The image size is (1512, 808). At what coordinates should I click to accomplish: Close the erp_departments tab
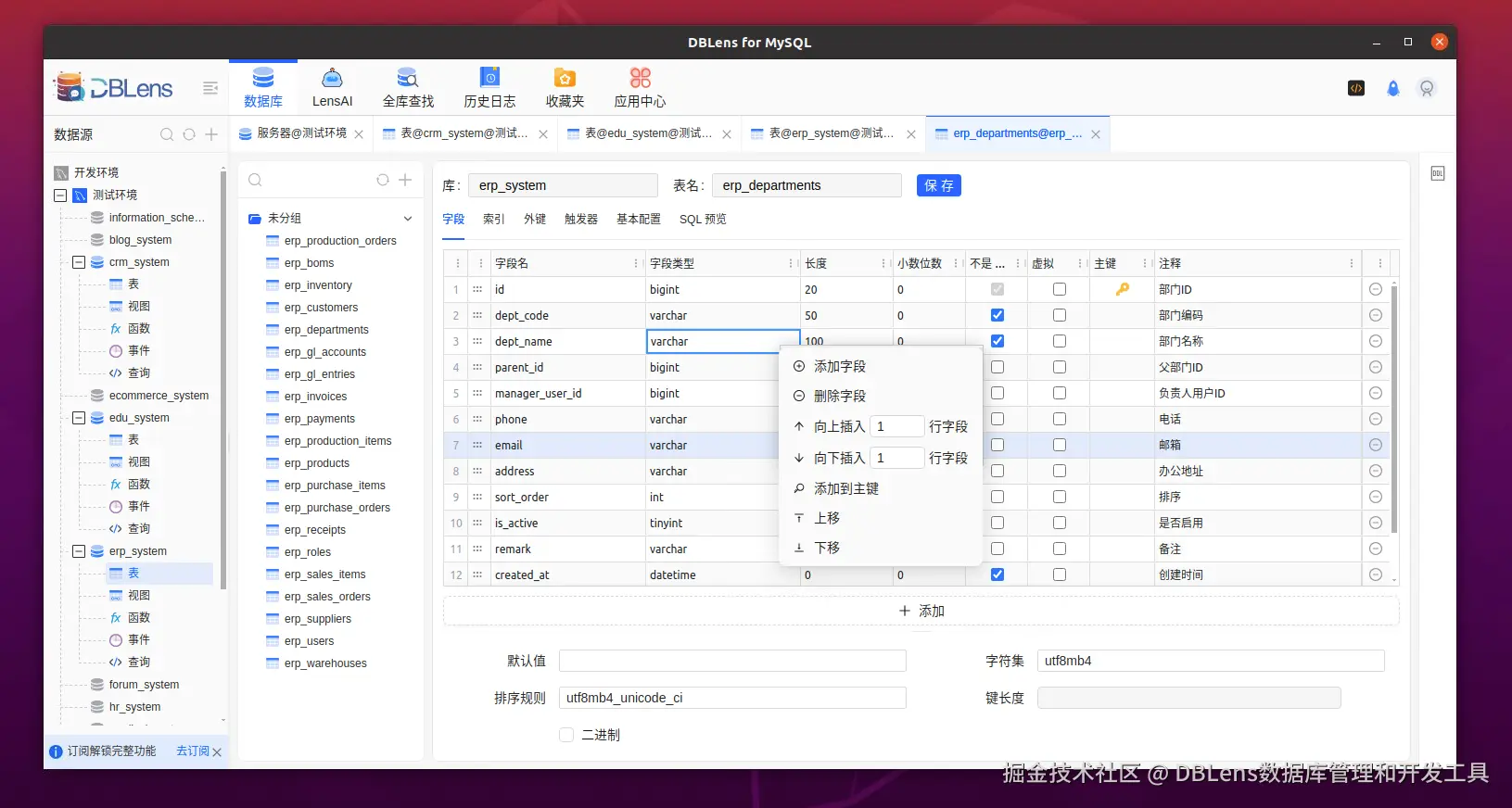pos(1096,134)
